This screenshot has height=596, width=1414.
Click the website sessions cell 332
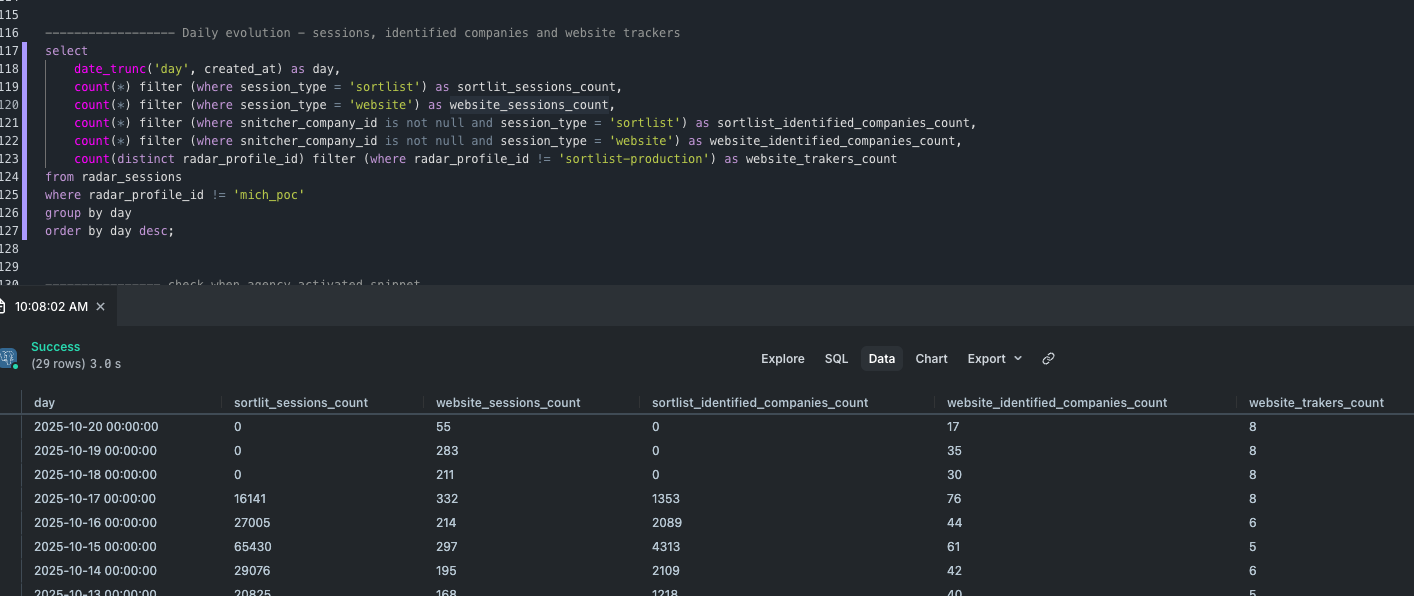pyautogui.click(x=447, y=499)
